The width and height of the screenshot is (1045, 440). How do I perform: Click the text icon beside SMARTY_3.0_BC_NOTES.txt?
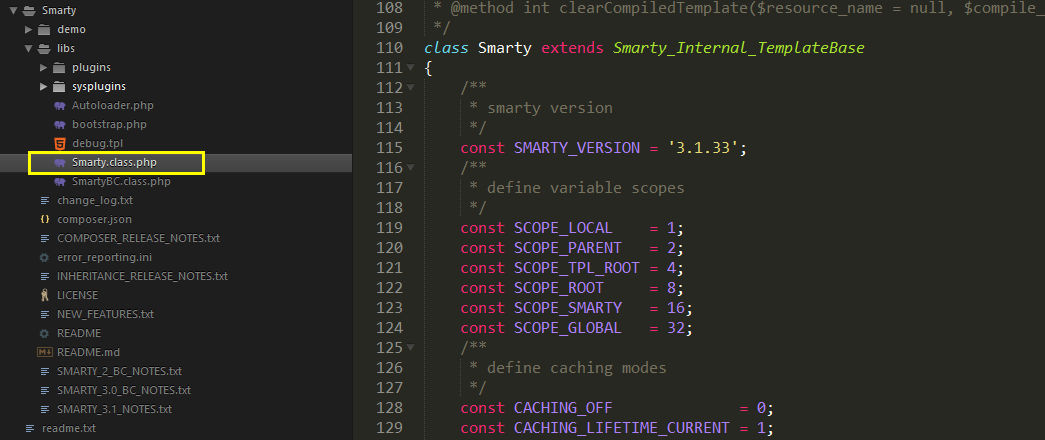(x=45, y=390)
